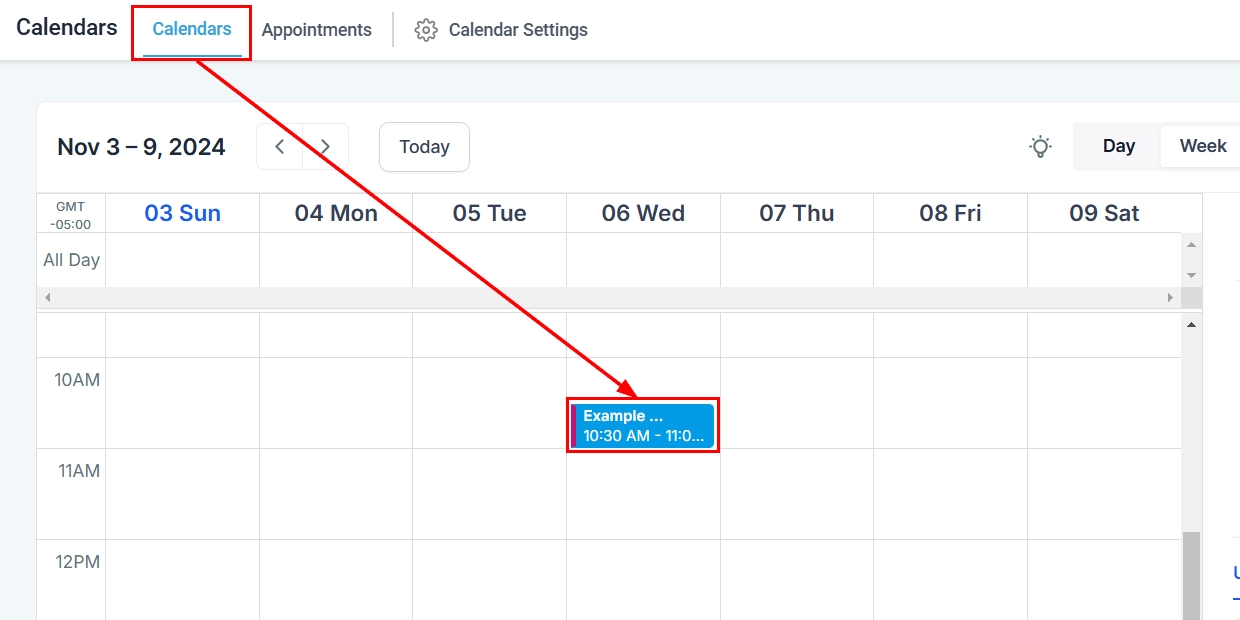This screenshot has width=1240, height=620.
Task: Open Calendar Settings
Action: pyautogui.click(x=517, y=30)
